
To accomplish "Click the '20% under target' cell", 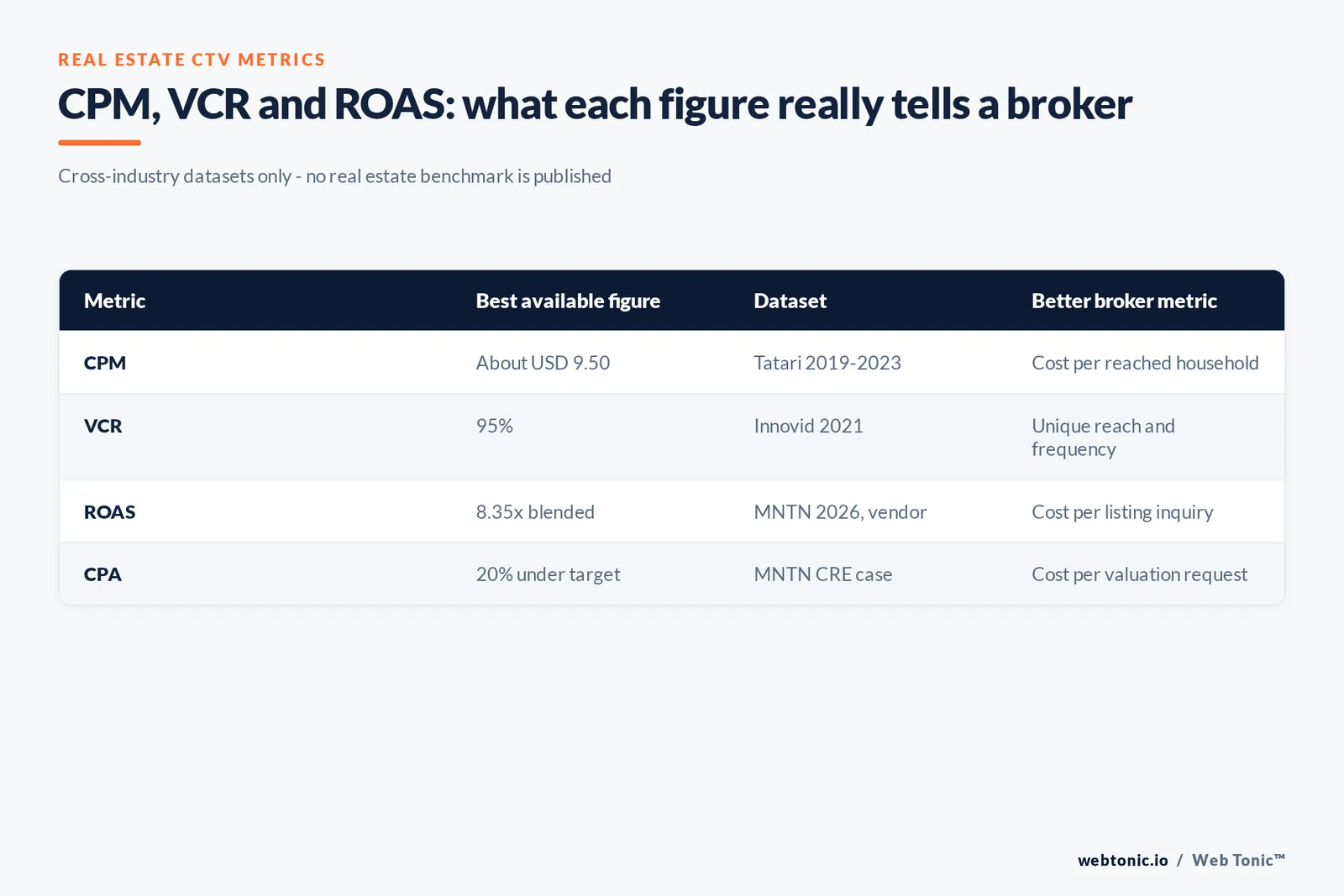I will tap(548, 574).
